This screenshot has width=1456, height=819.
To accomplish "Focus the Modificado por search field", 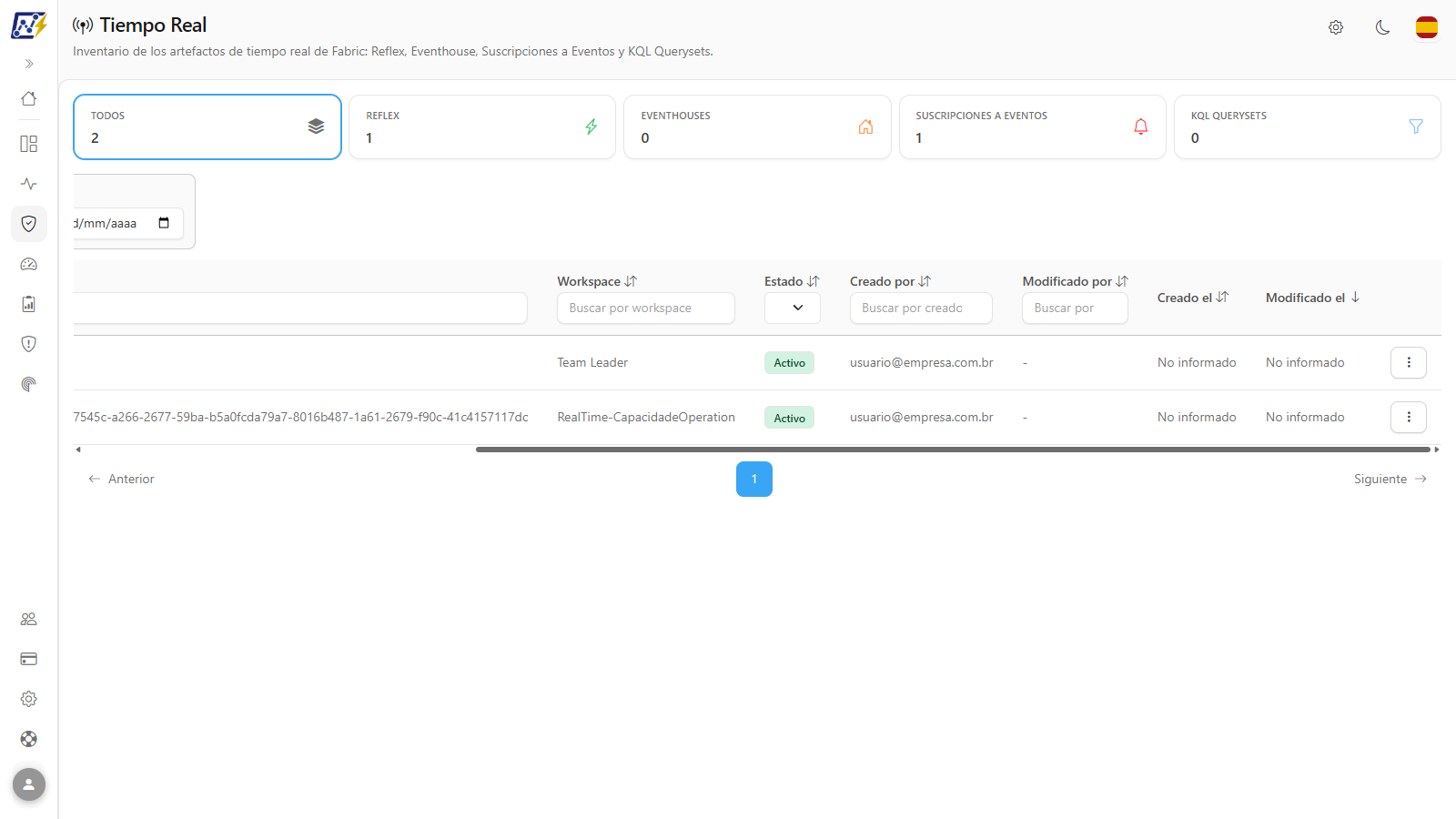I will pyautogui.click(x=1075, y=308).
